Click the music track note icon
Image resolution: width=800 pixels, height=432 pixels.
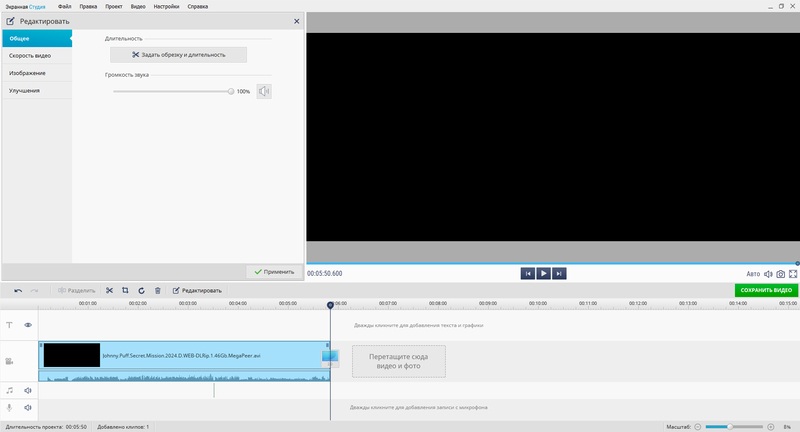coord(9,390)
